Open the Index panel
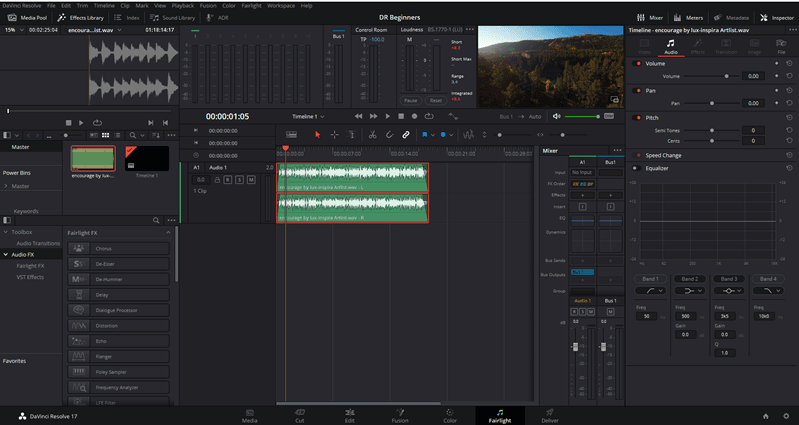 pos(127,18)
